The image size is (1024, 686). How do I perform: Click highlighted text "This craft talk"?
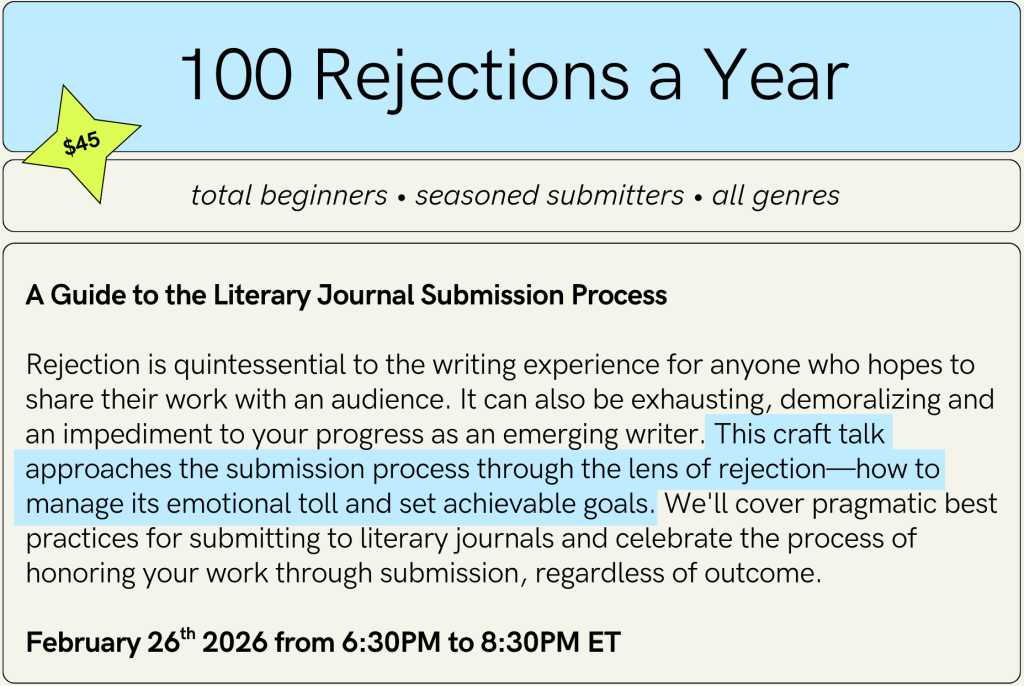click(801, 435)
